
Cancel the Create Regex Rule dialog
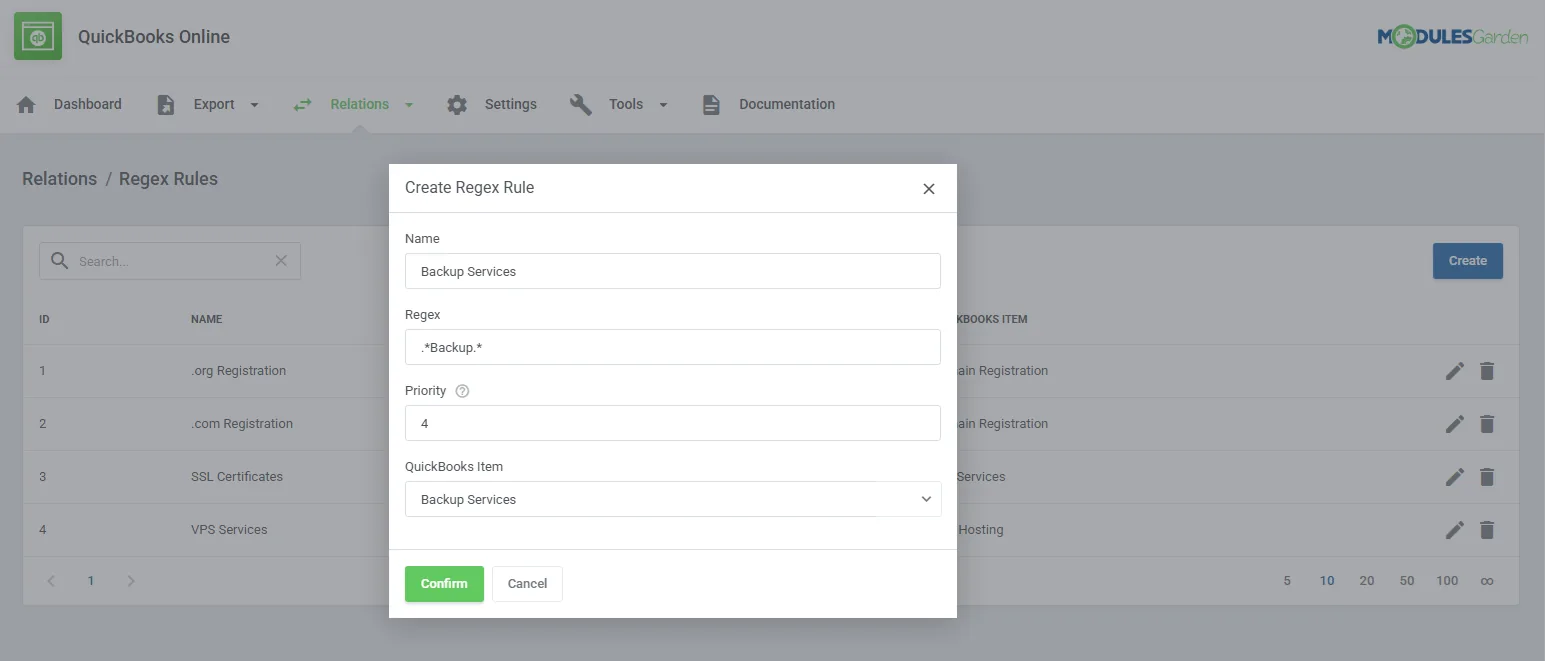527,584
